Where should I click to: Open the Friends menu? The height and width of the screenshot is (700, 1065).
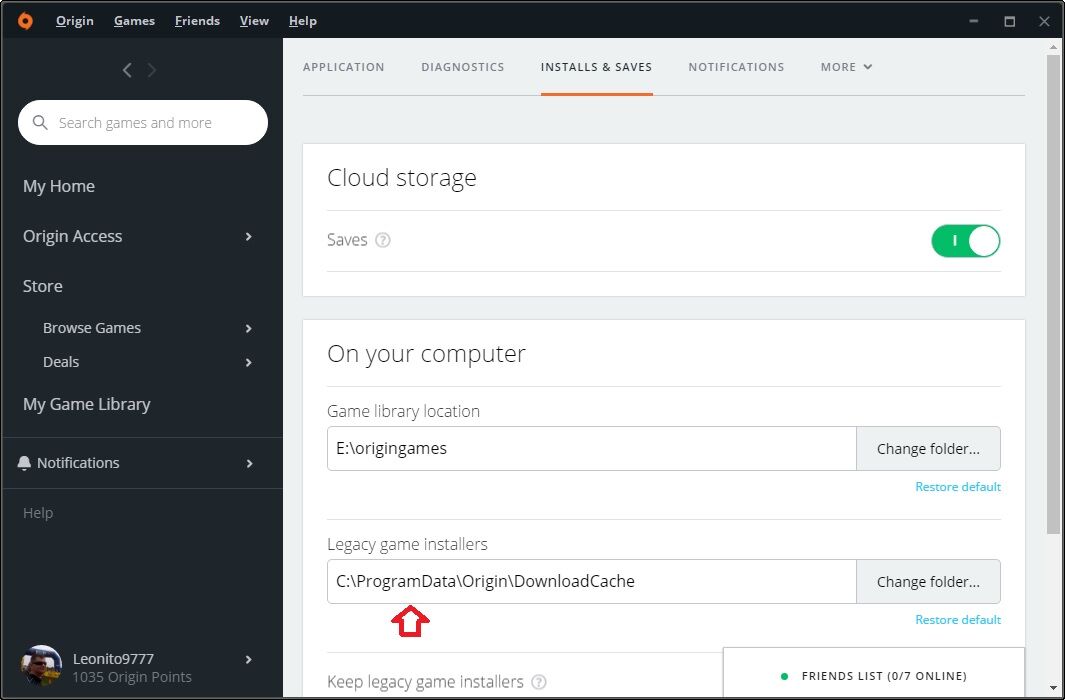point(195,21)
